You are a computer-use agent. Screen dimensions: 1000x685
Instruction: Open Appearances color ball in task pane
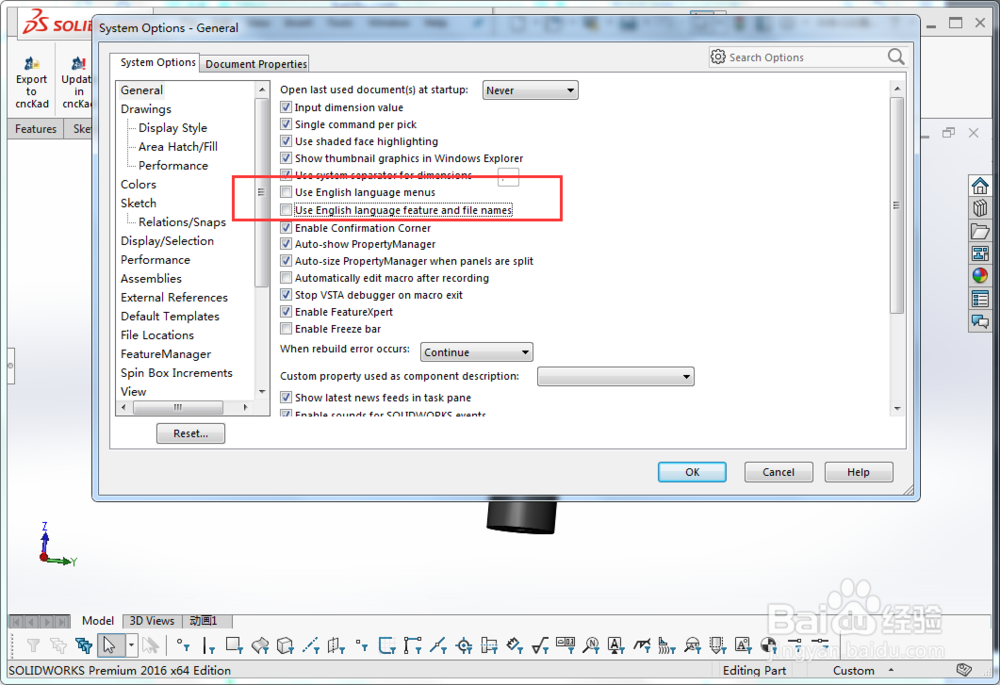980,276
